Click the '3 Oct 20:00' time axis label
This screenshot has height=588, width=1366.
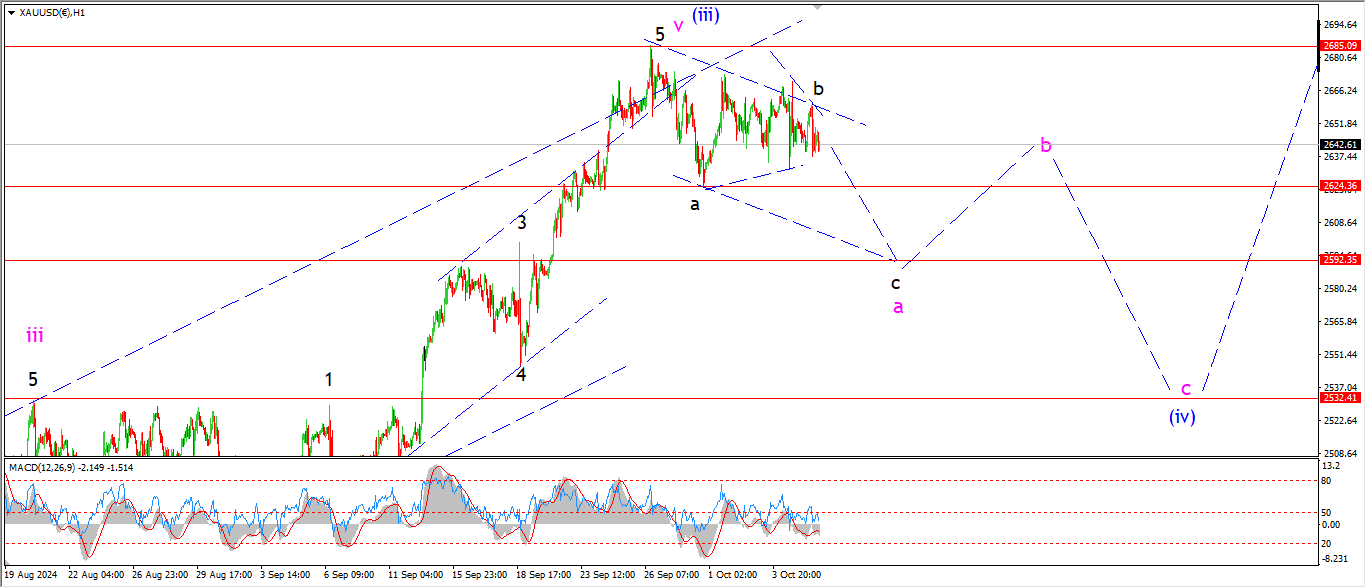[798, 576]
